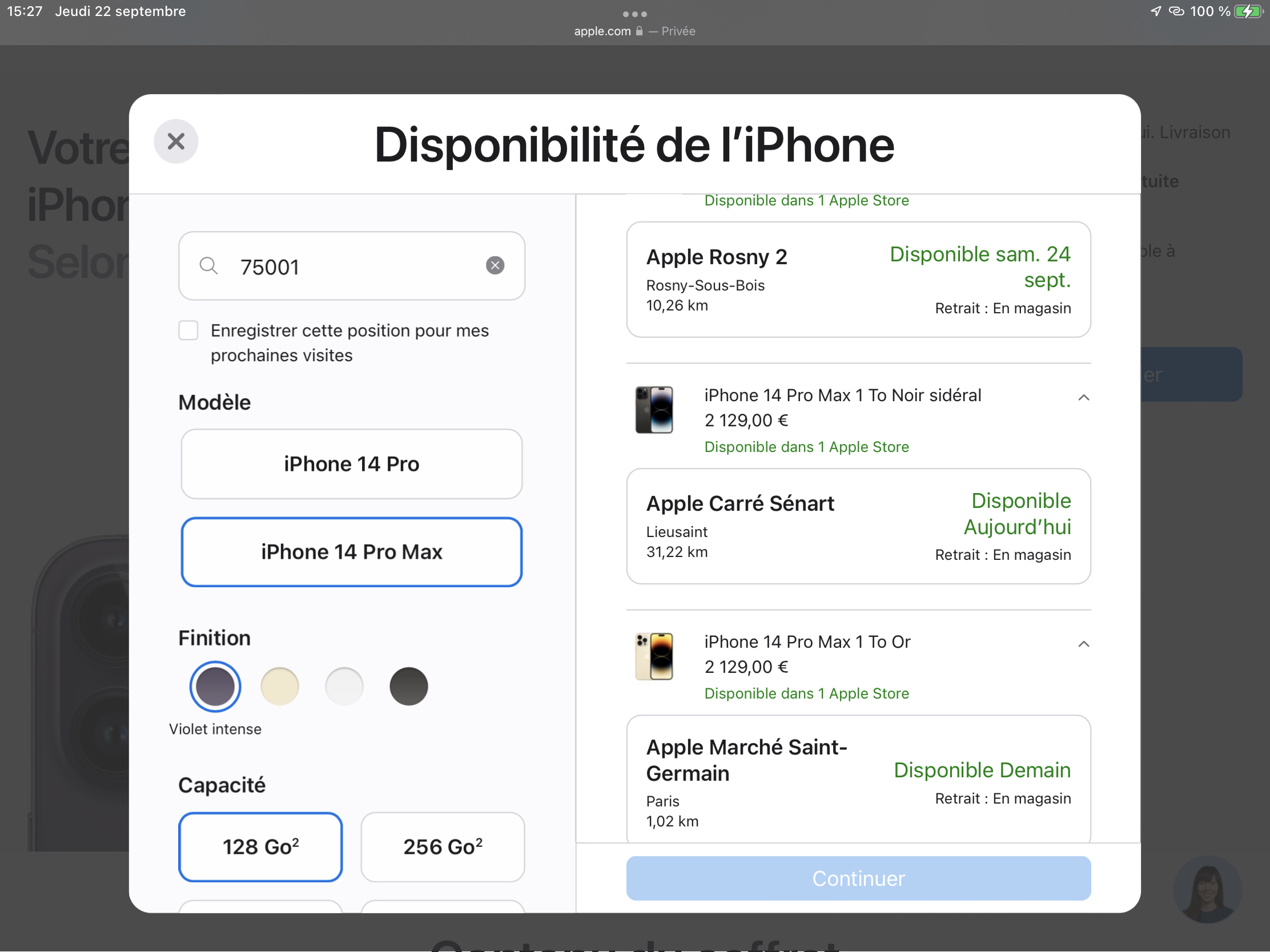The image size is (1270, 952).
Task: Tap the three-dot multitasking menu
Action: [x=634, y=14]
